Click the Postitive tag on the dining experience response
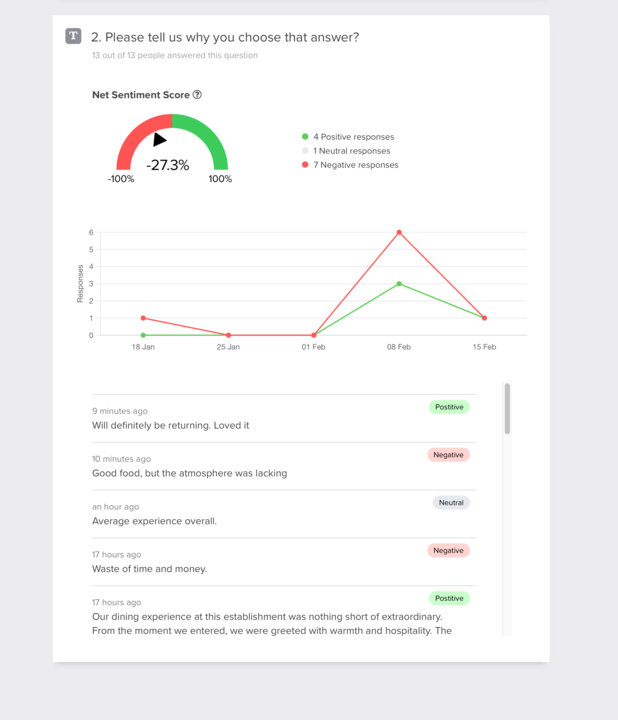Screen dimensions: 618x720 click(x=449, y=598)
